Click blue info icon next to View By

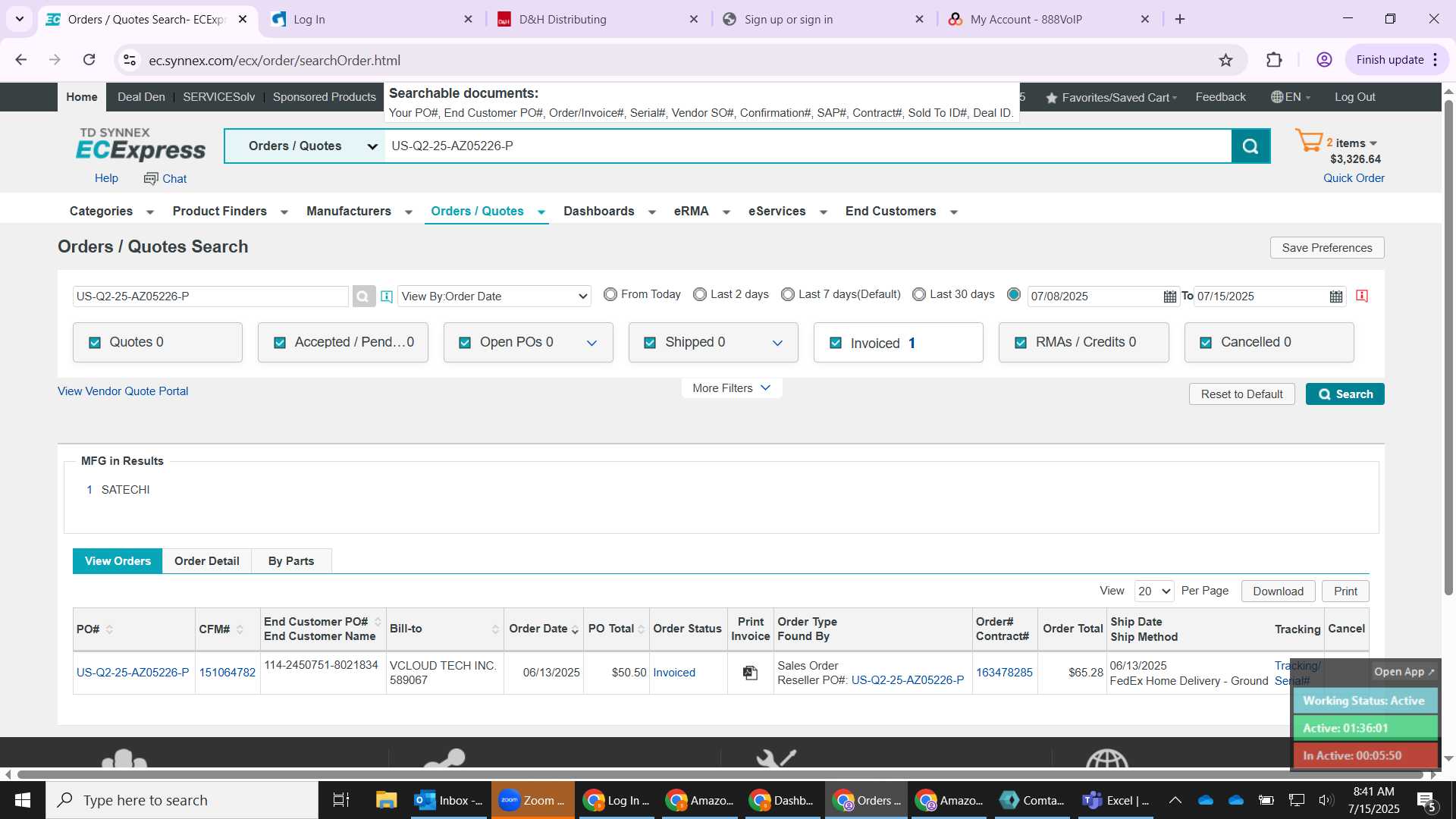(387, 297)
